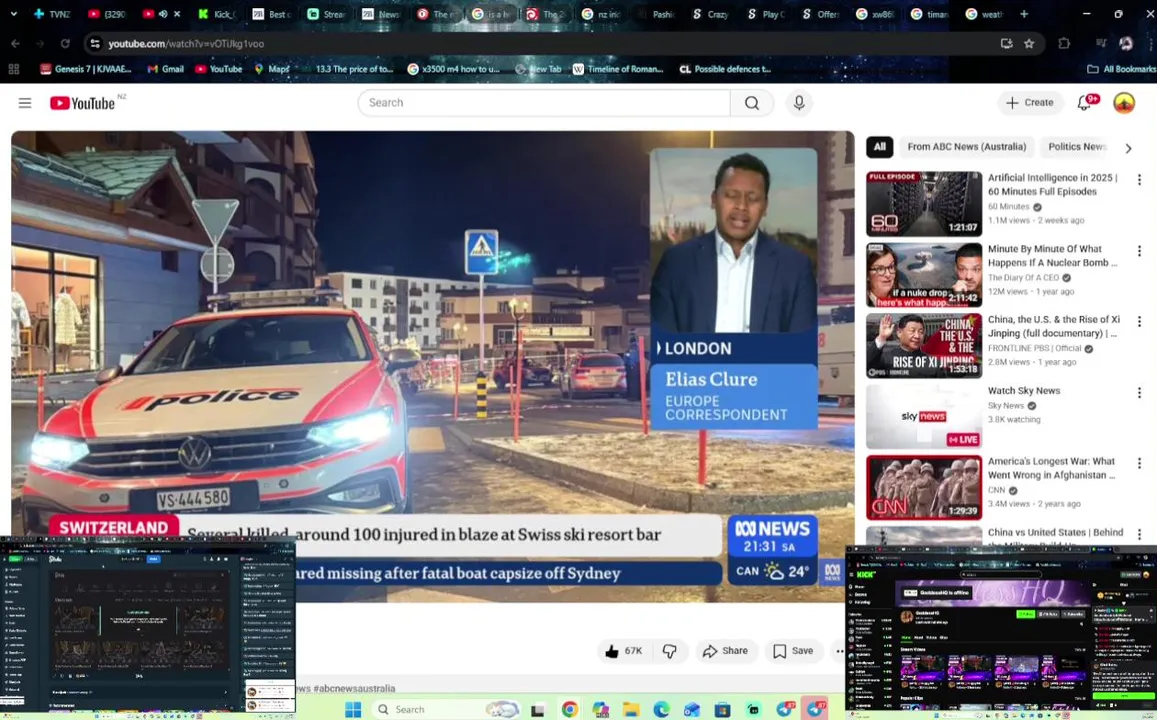
Task: Go back in the browser
Action: pos(15,44)
